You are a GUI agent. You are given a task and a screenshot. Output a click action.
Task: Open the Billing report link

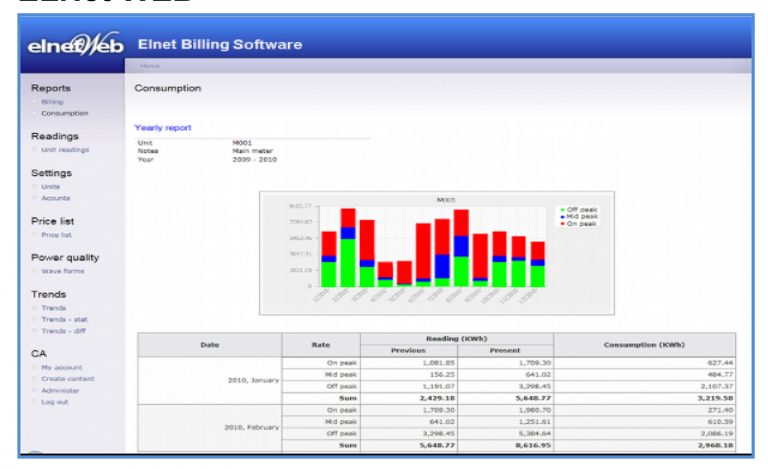point(52,102)
